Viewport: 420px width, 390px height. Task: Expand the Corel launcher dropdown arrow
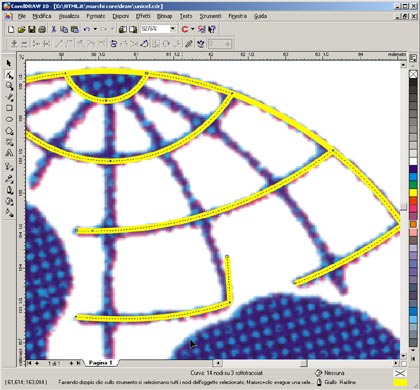tap(193, 29)
